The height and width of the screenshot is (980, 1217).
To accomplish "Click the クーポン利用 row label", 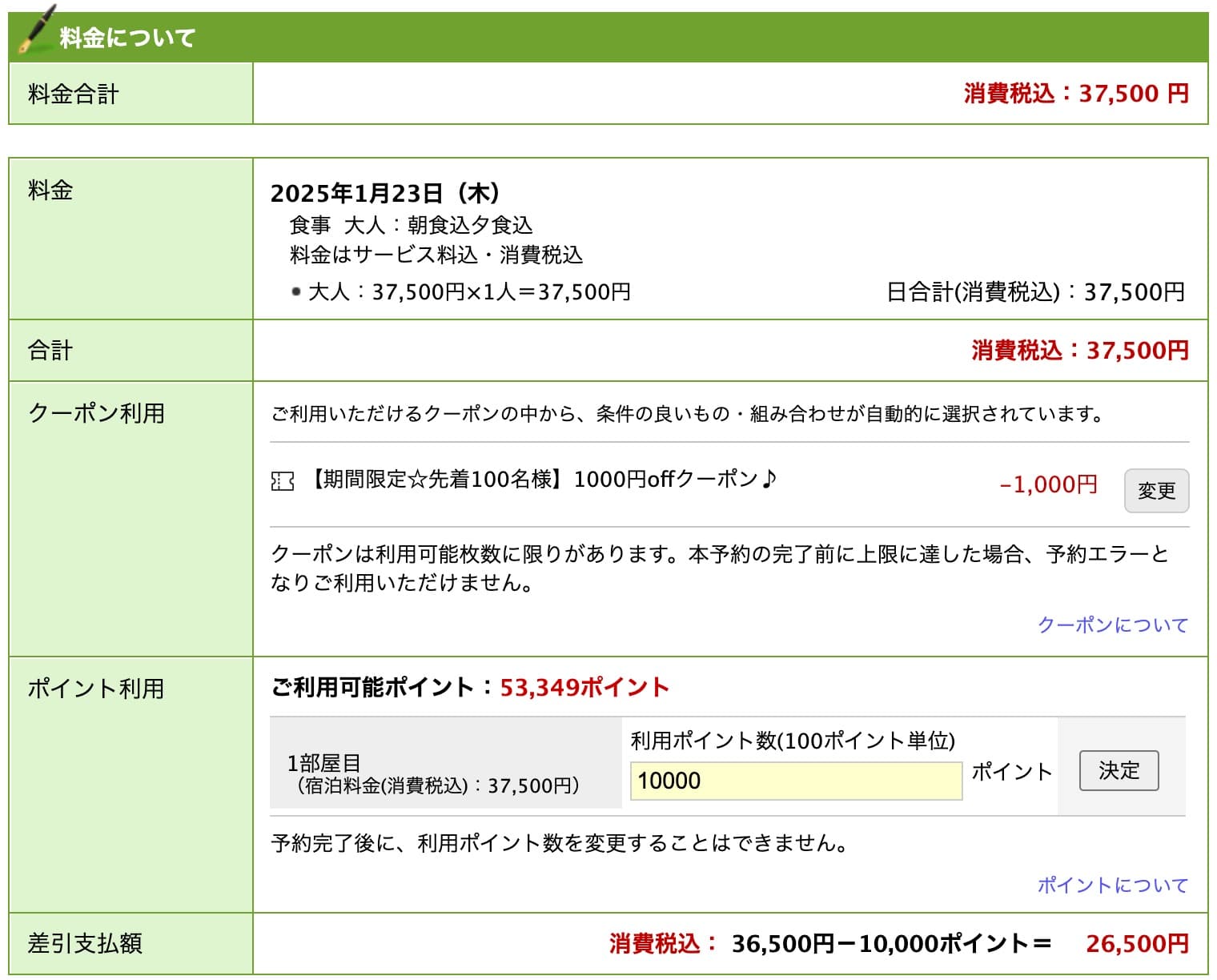I will pyautogui.click(x=96, y=412).
